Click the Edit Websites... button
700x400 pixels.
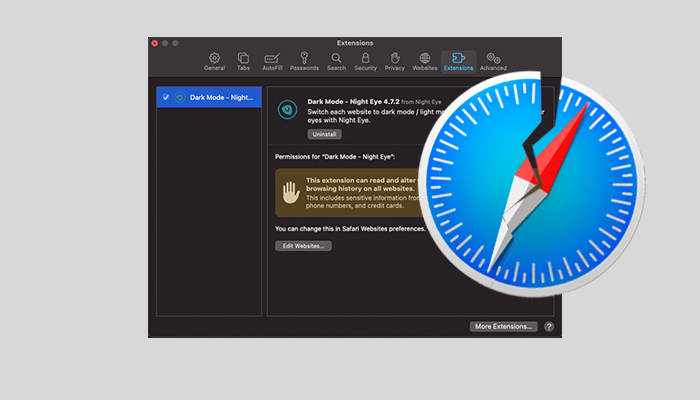304,246
